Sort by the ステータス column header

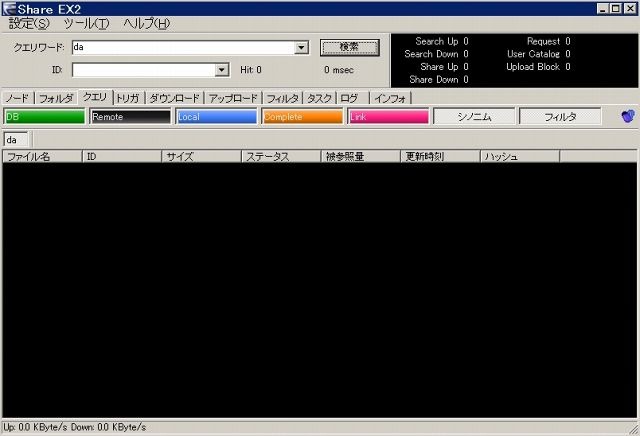click(281, 156)
